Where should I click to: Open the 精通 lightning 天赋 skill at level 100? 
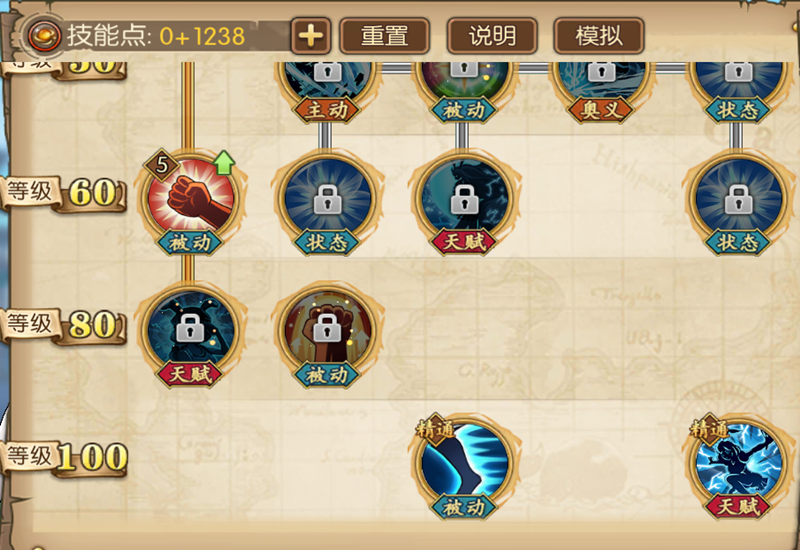coord(738,461)
